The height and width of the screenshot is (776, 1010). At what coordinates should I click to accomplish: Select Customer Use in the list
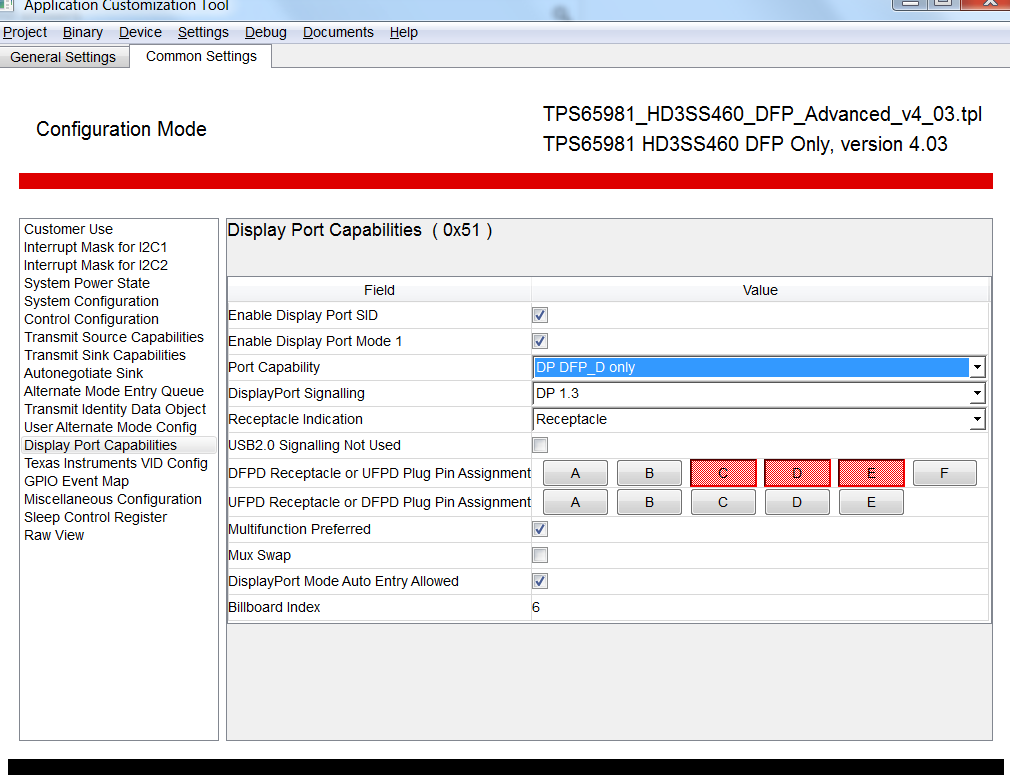tap(68, 229)
